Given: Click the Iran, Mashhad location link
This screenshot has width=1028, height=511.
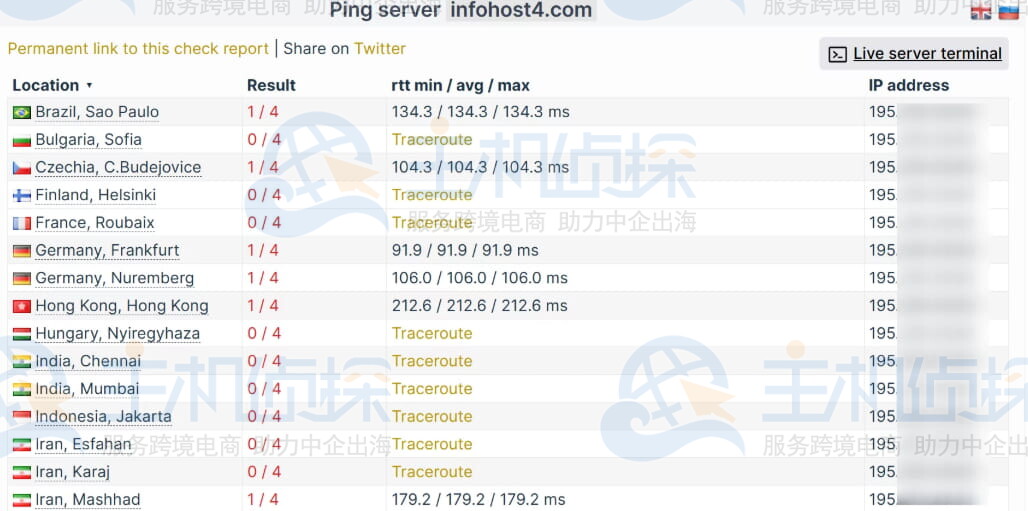Looking at the screenshot, I should [x=88, y=500].
